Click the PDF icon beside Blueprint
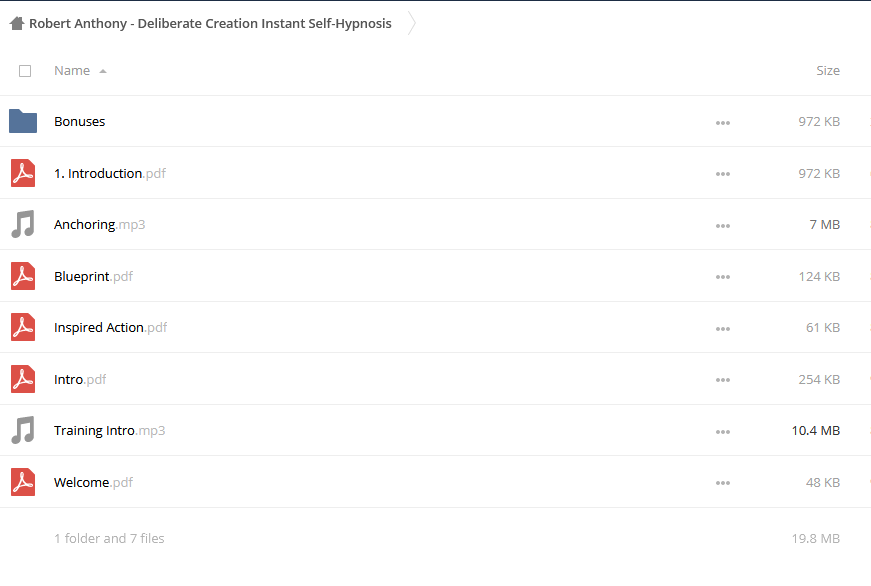The image size is (871, 586). (23, 276)
